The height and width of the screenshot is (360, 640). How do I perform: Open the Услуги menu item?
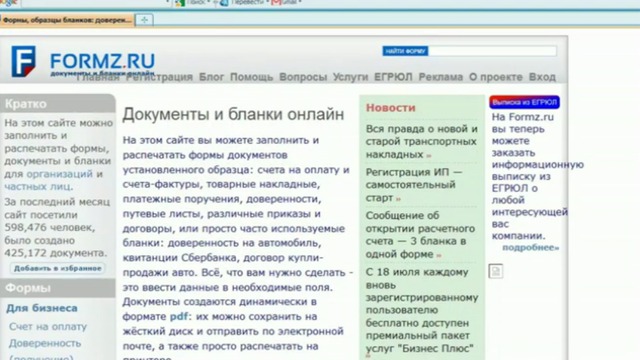point(350,77)
